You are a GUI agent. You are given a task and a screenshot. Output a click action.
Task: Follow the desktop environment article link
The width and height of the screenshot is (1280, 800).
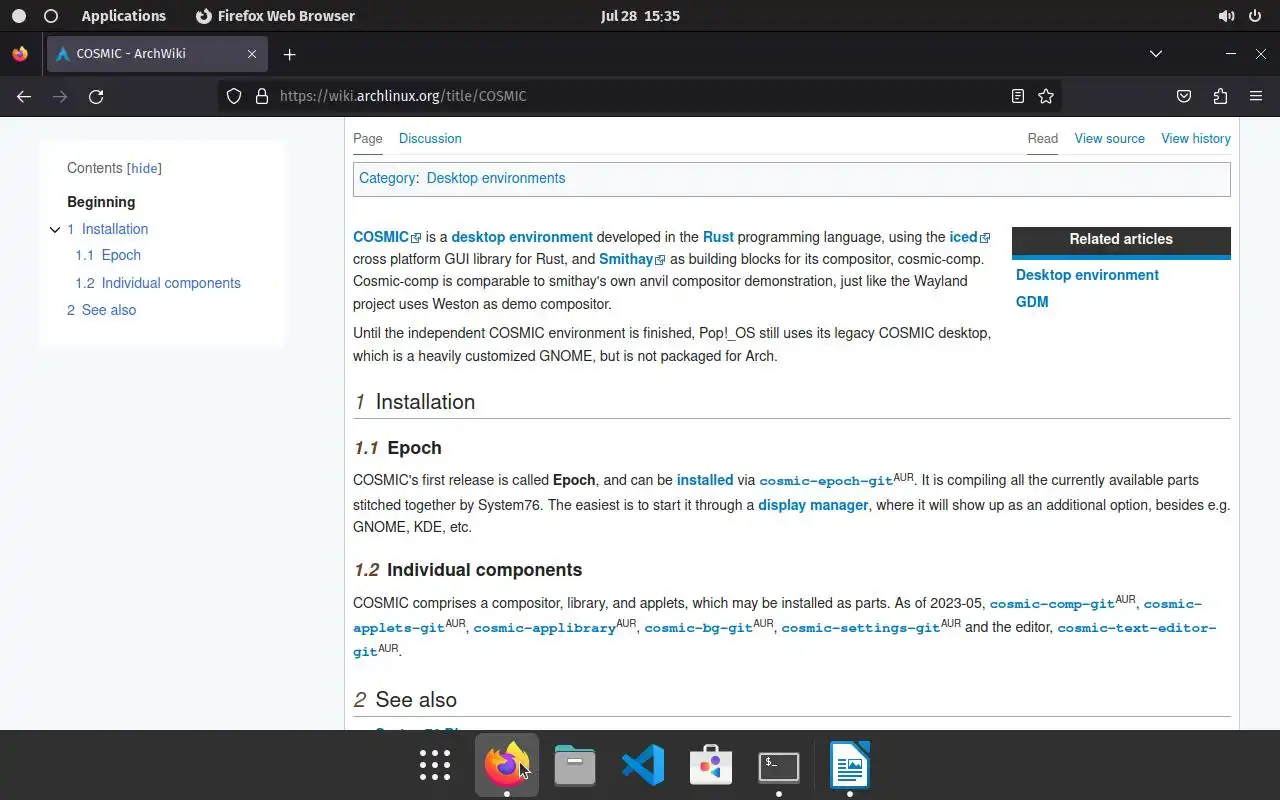pyautogui.click(x=522, y=237)
